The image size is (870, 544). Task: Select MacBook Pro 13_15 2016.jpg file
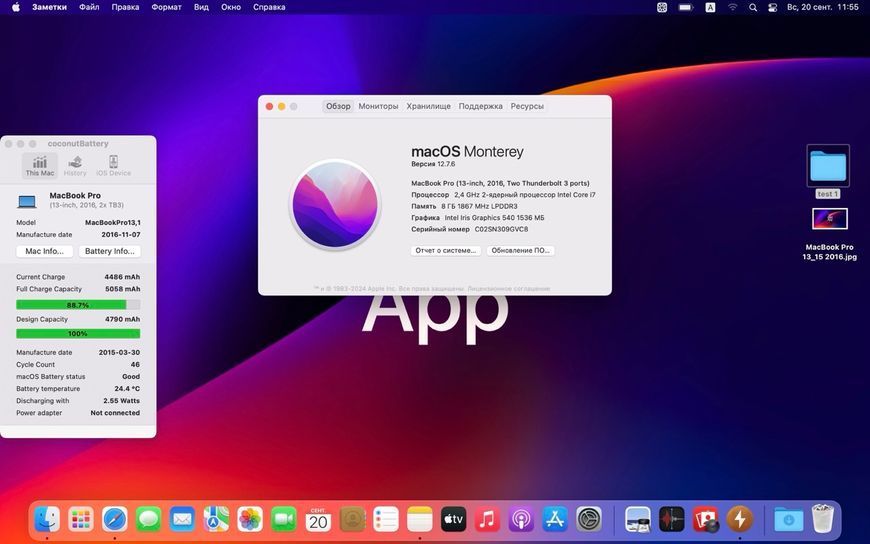coord(829,234)
